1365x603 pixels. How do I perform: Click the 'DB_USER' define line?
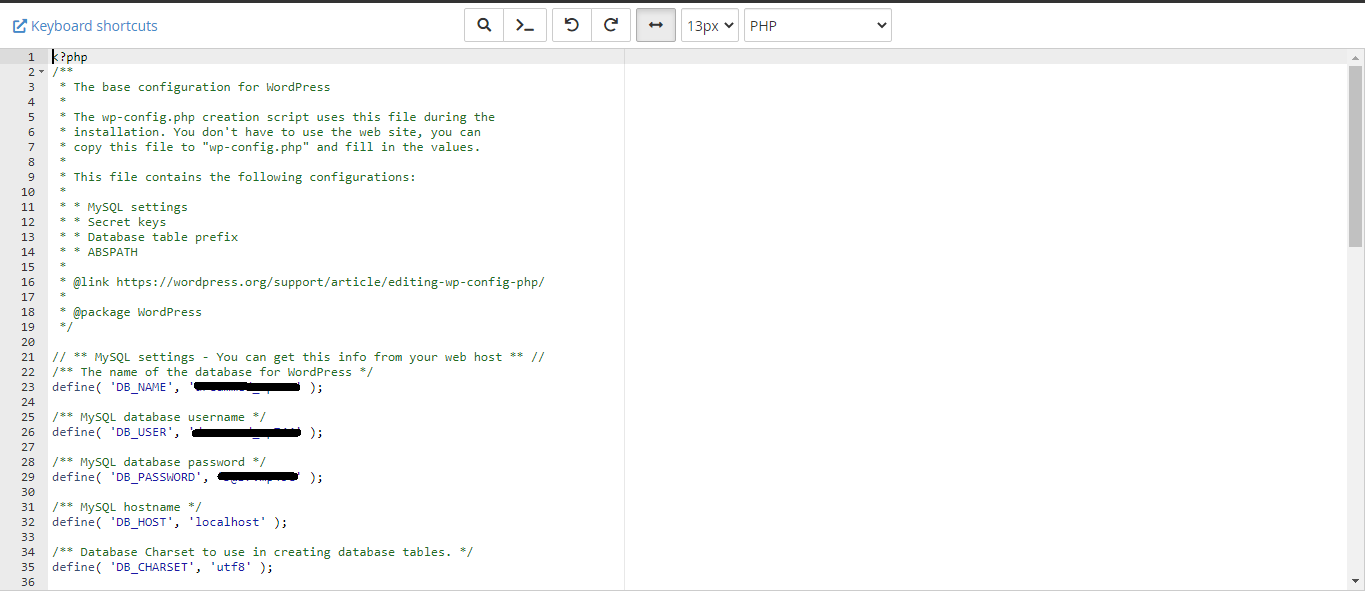[188, 432]
